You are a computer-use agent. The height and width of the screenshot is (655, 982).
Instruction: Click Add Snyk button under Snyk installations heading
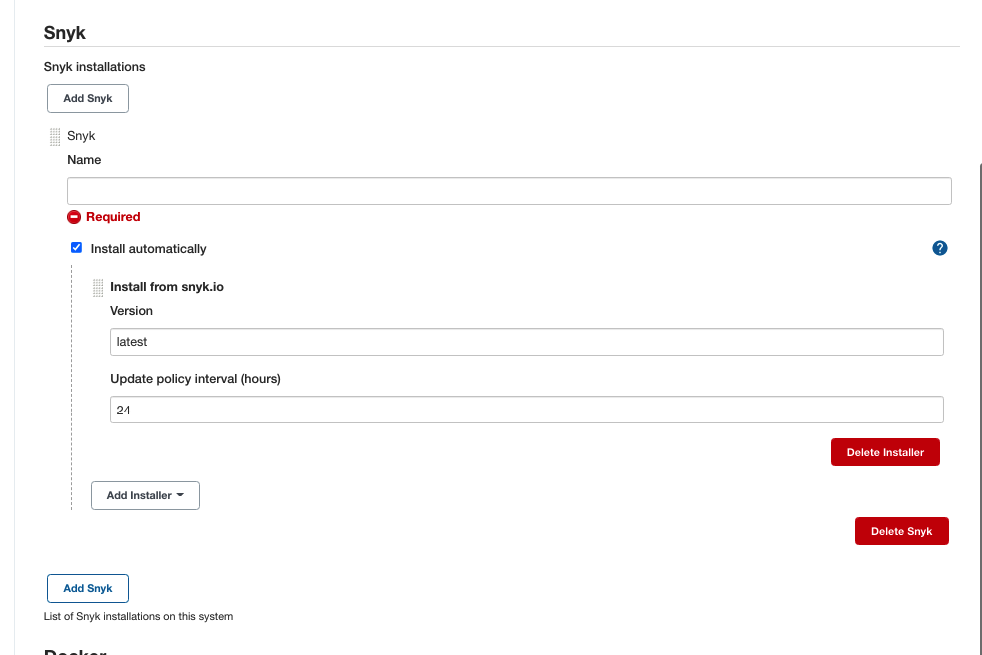[x=88, y=98]
